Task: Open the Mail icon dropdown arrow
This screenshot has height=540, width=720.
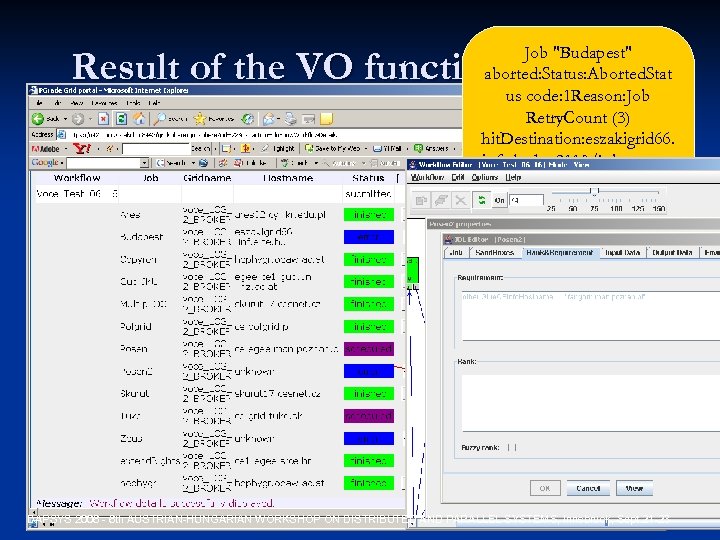Action: [279, 119]
